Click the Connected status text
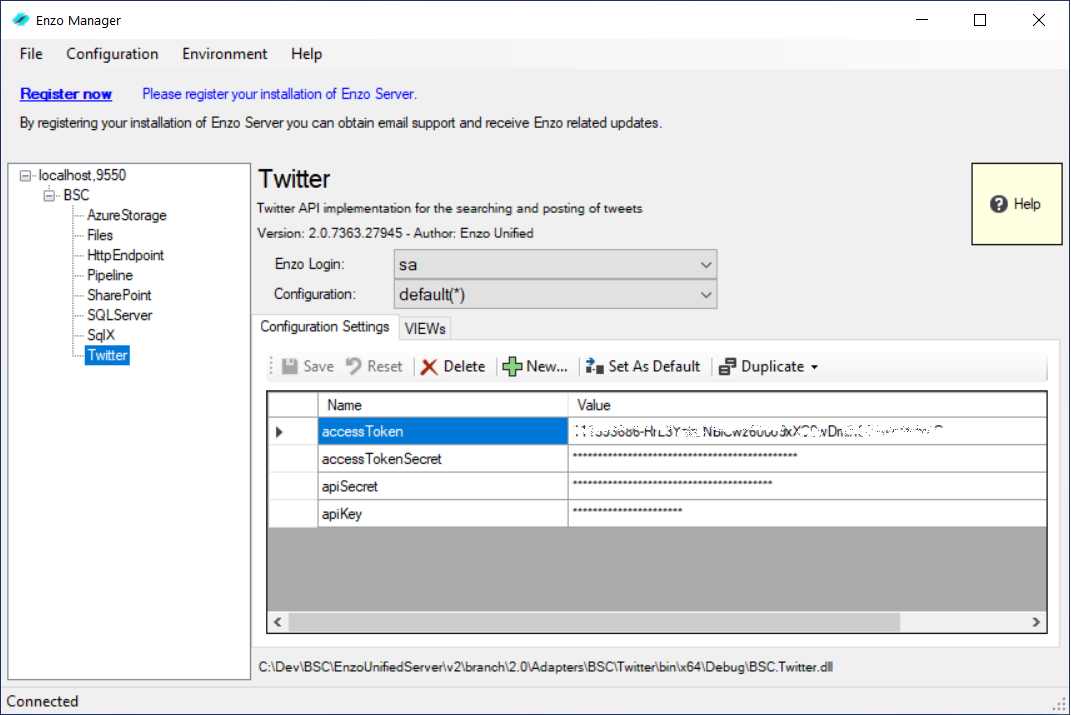Screen dimensions: 1071x715 tap(42, 701)
